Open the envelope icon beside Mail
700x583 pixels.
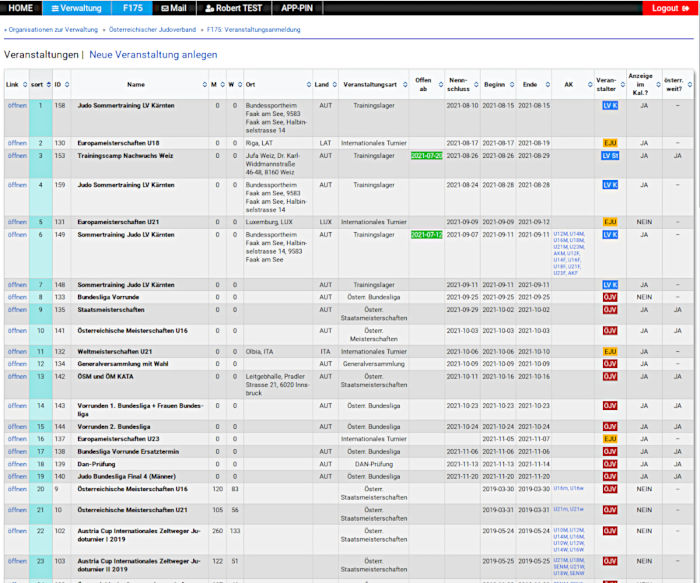click(165, 8)
